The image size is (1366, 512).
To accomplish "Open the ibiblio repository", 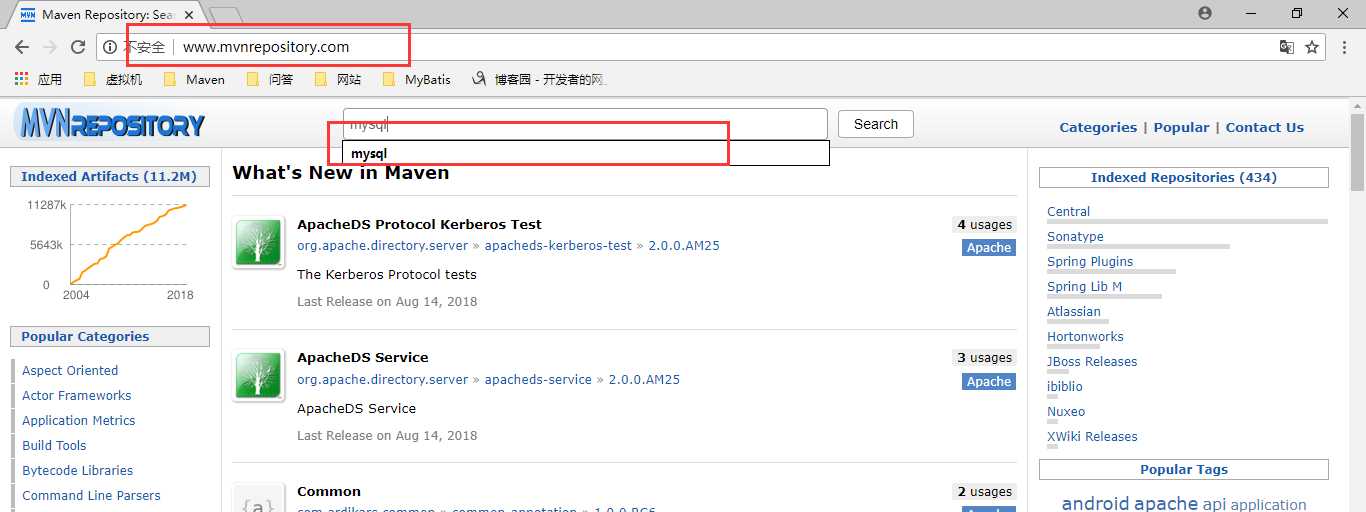I will point(1065,386).
